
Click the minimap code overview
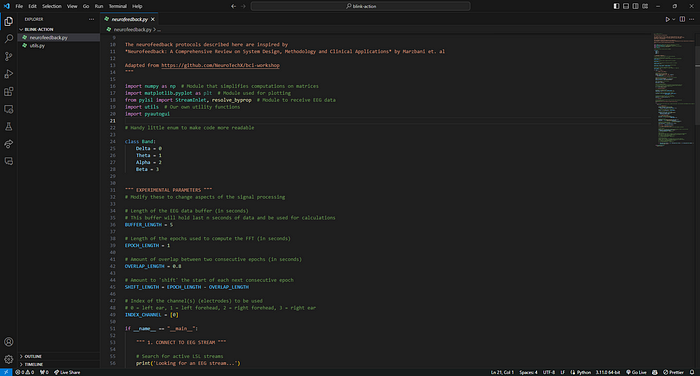click(673, 89)
